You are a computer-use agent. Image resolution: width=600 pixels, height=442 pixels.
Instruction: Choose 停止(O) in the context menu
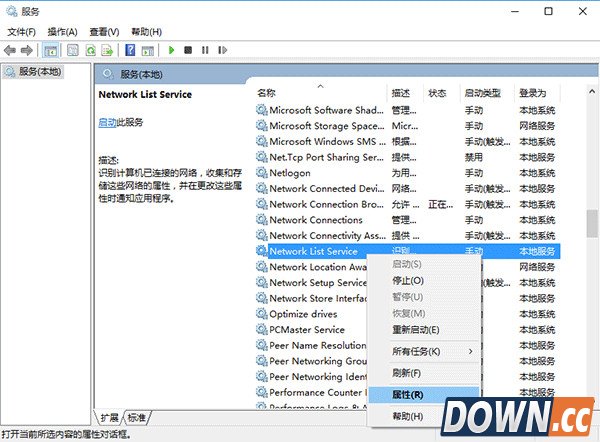pyautogui.click(x=424, y=281)
